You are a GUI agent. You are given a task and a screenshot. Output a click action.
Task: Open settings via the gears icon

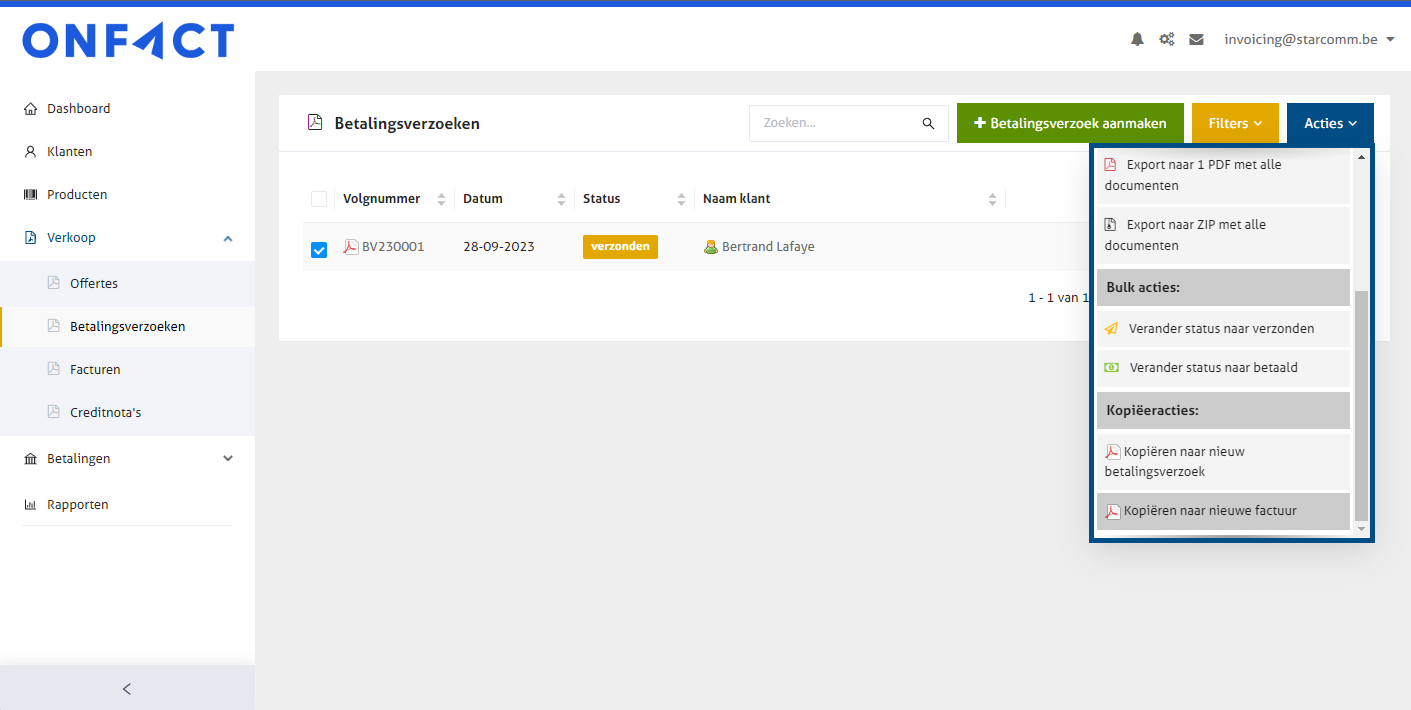[1166, 40]
